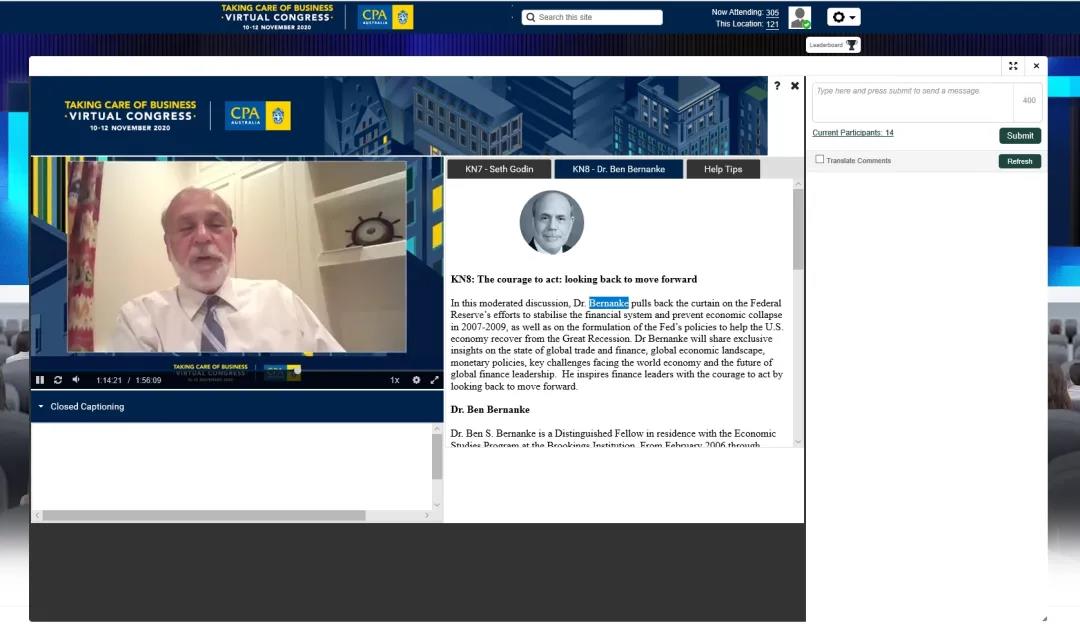
Task: Click the session description scroll-down arrow
Action: (x=798, y=442)
